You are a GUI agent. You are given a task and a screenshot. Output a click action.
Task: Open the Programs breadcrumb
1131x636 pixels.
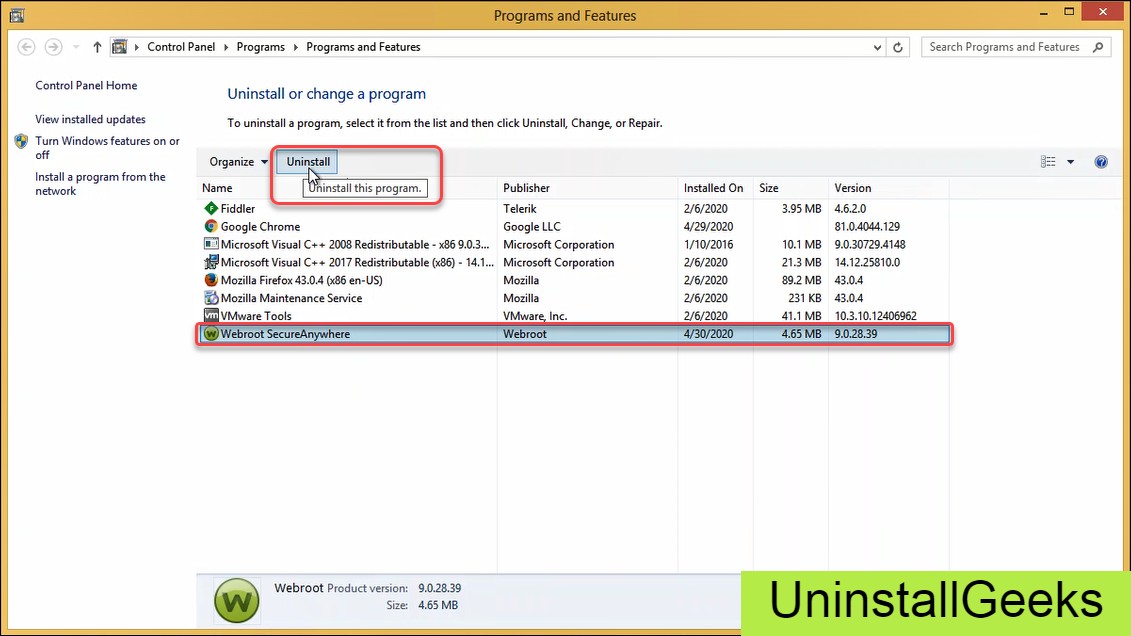(x=260, y=47)
